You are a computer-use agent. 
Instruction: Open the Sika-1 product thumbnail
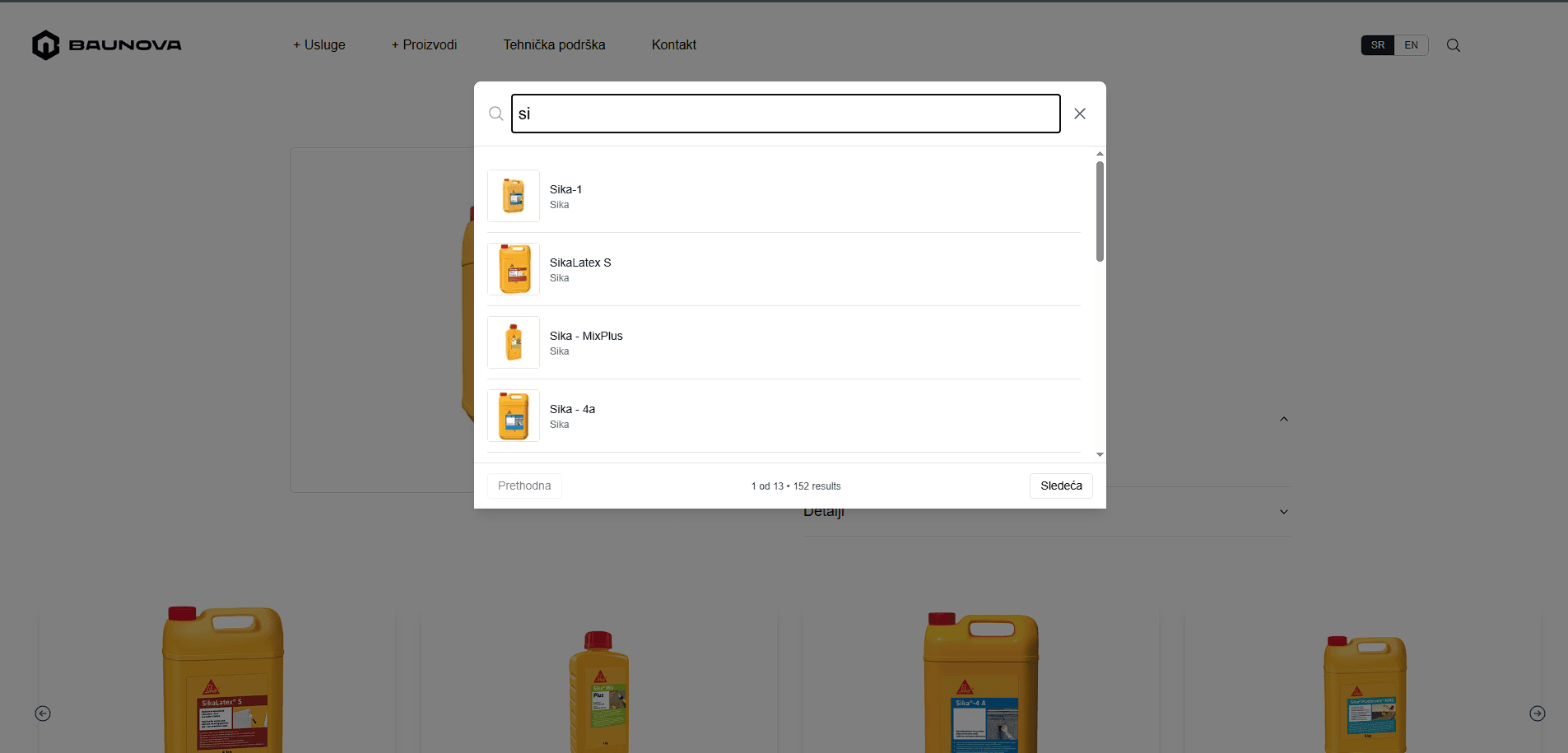(514, 196)
